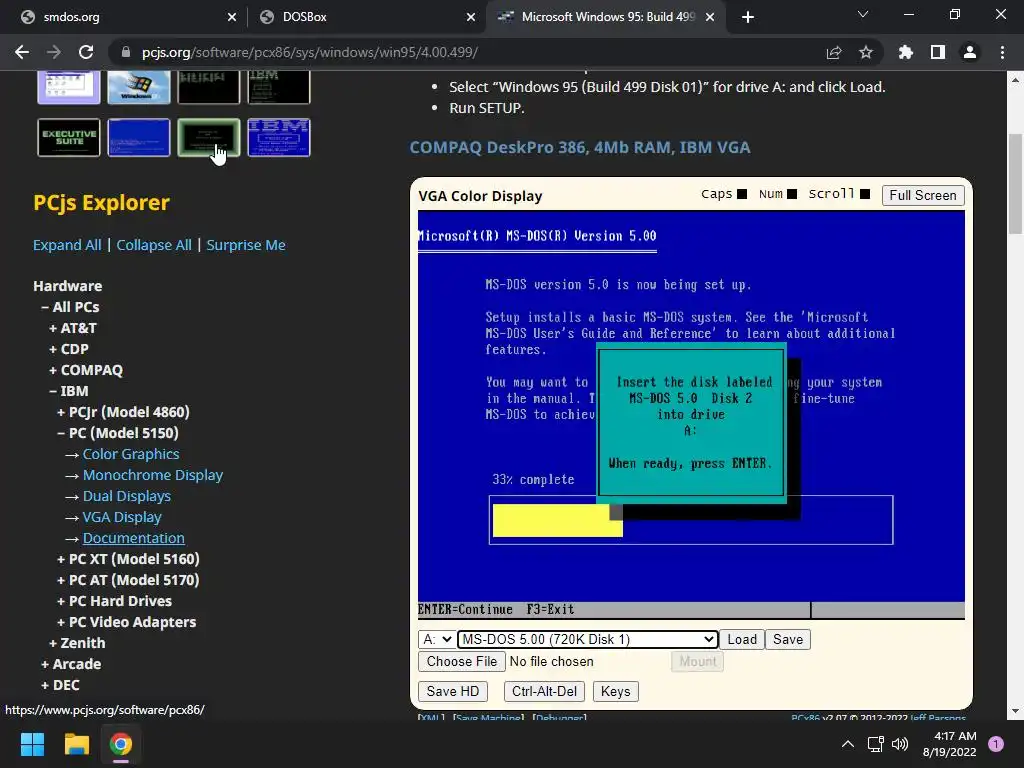Open Chrome's three-dot menu
This screenshot has height=768, width=1024.
tap(1002, 52)
